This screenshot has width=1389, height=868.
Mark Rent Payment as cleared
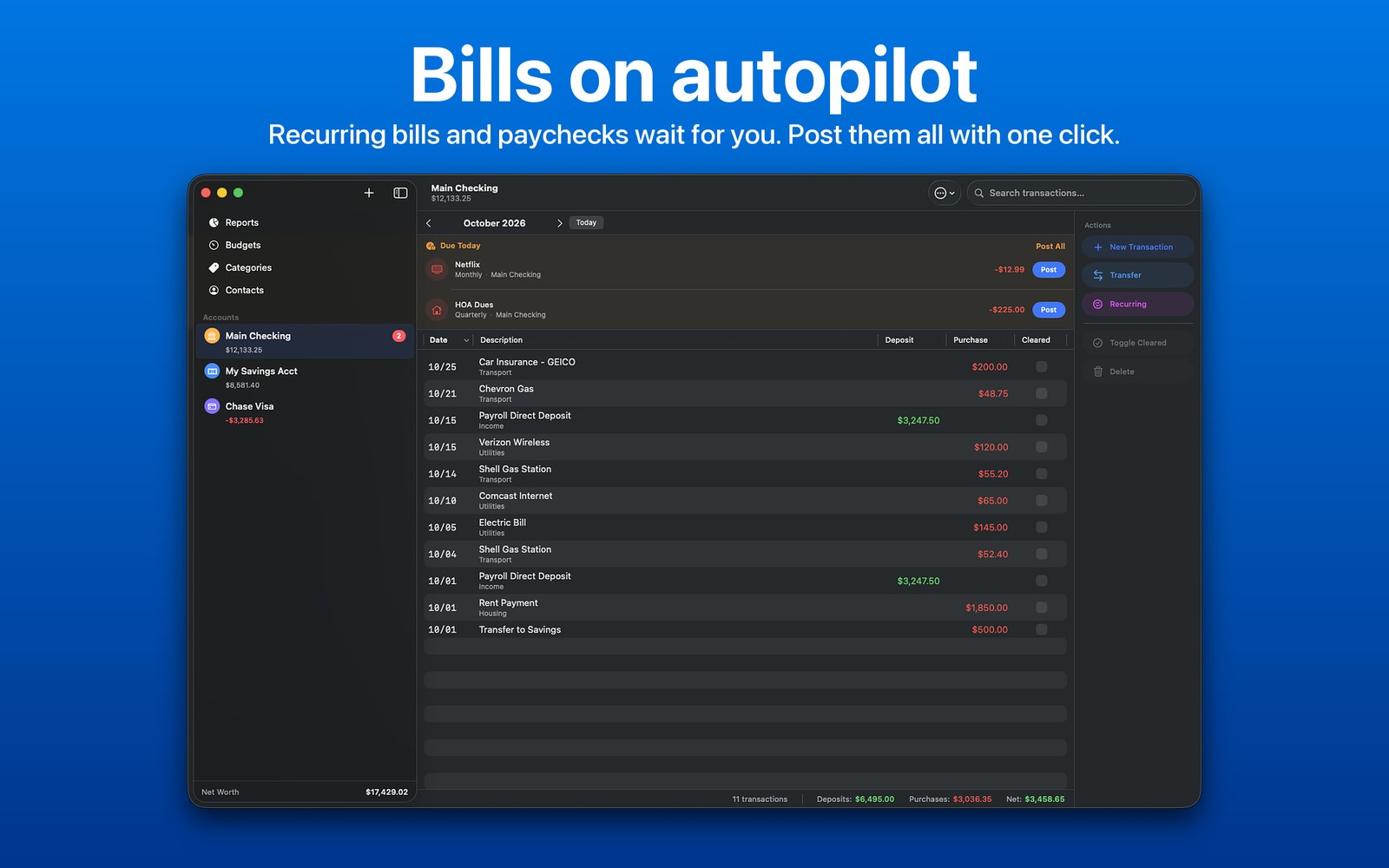(1042, 608)
